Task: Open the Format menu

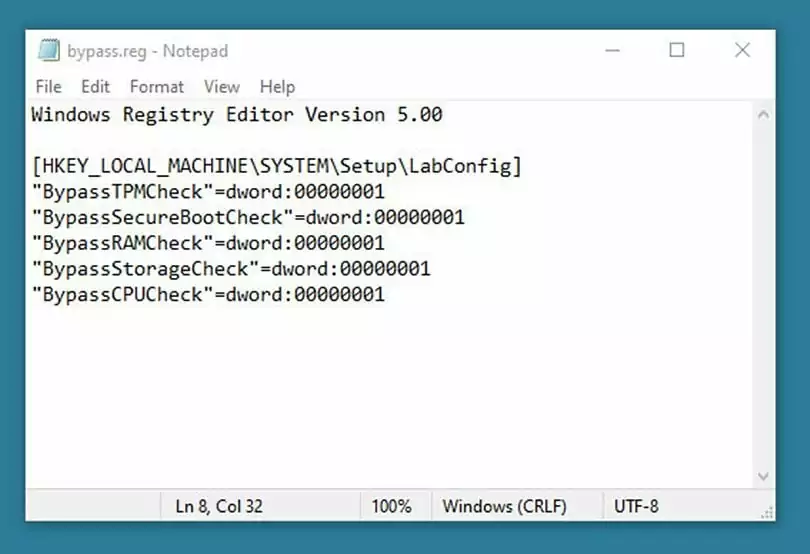Action: point(157,87)
